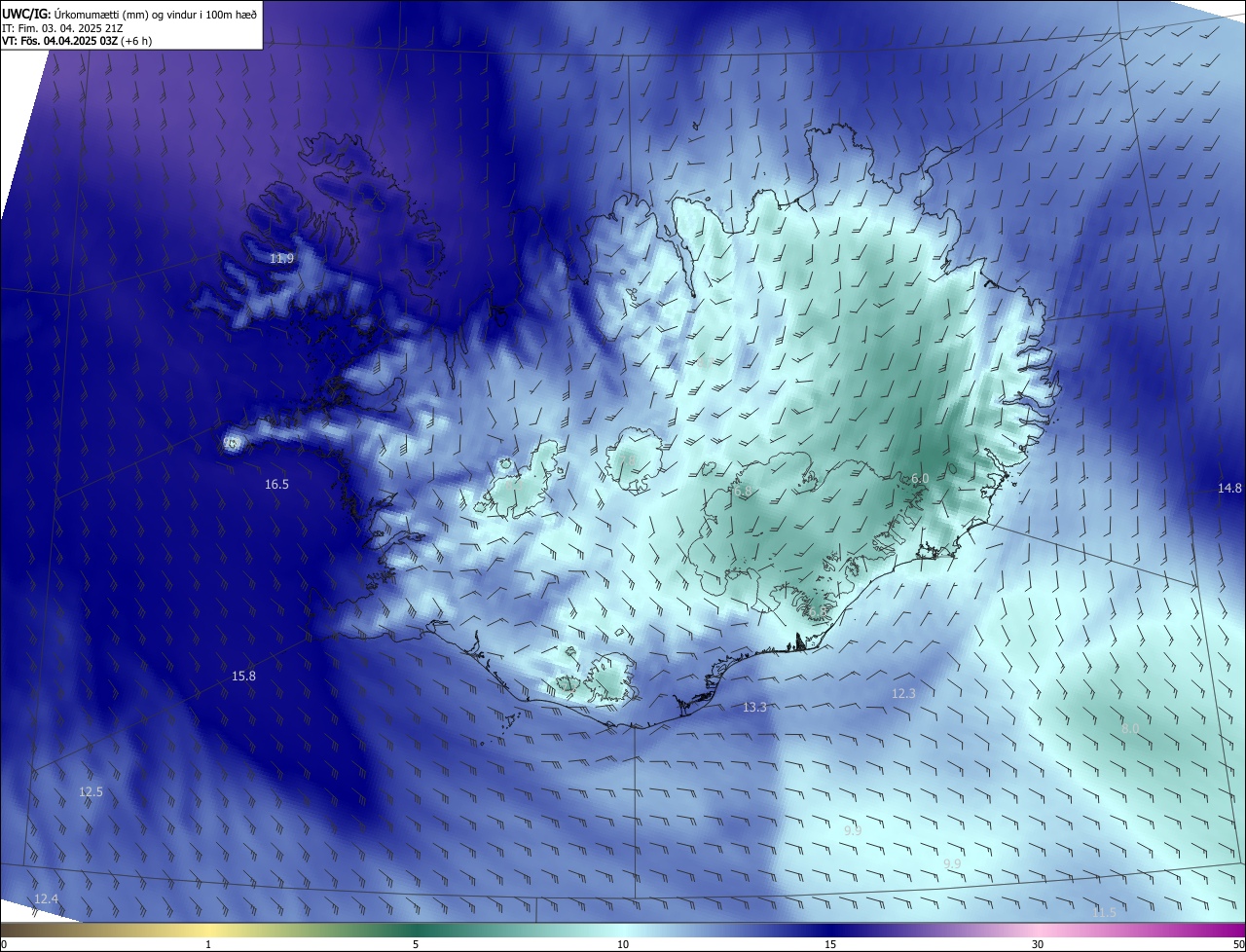Click the 14.8 value on the map
1246x952 pixels.
point(1229,489)
